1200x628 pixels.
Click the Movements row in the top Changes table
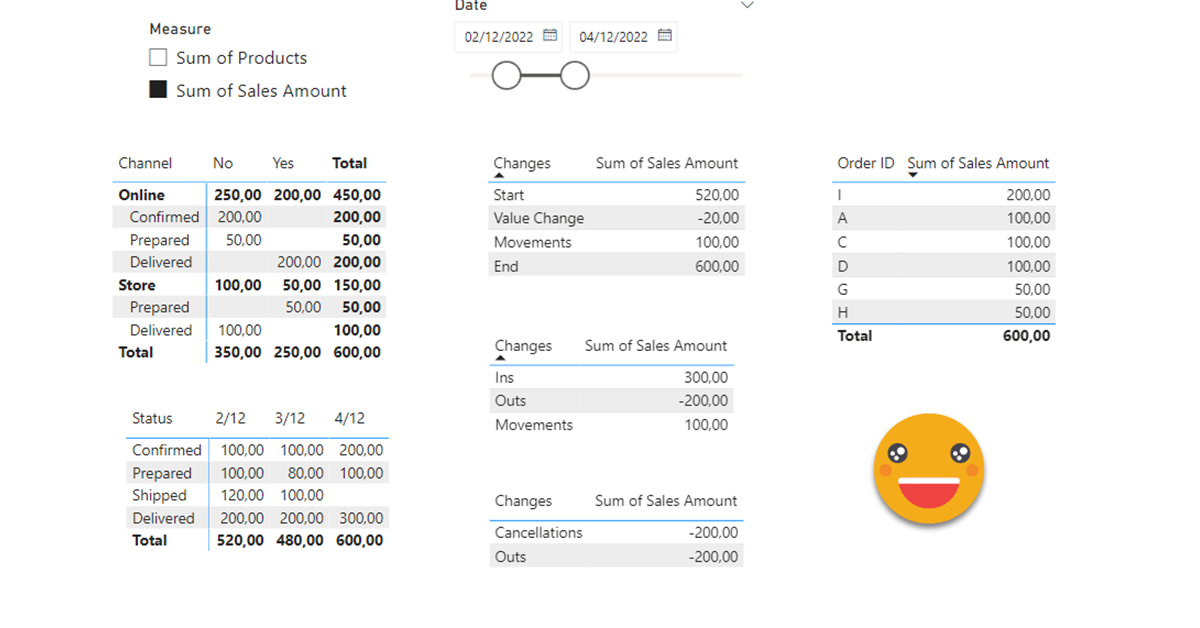pyautogui.click(x=532, y=241)
